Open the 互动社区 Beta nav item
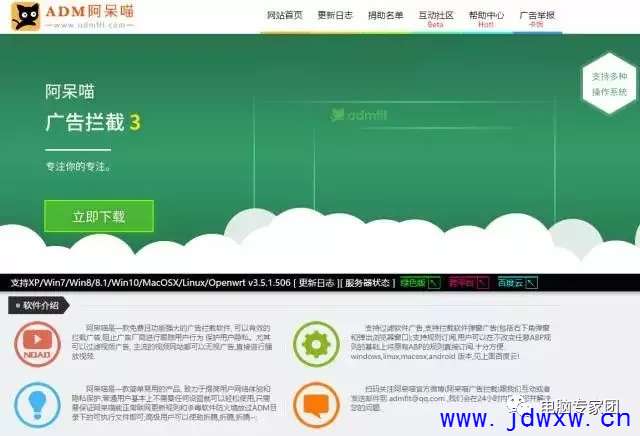This screenshot has width=640, height=436. [x=436, y=19]
